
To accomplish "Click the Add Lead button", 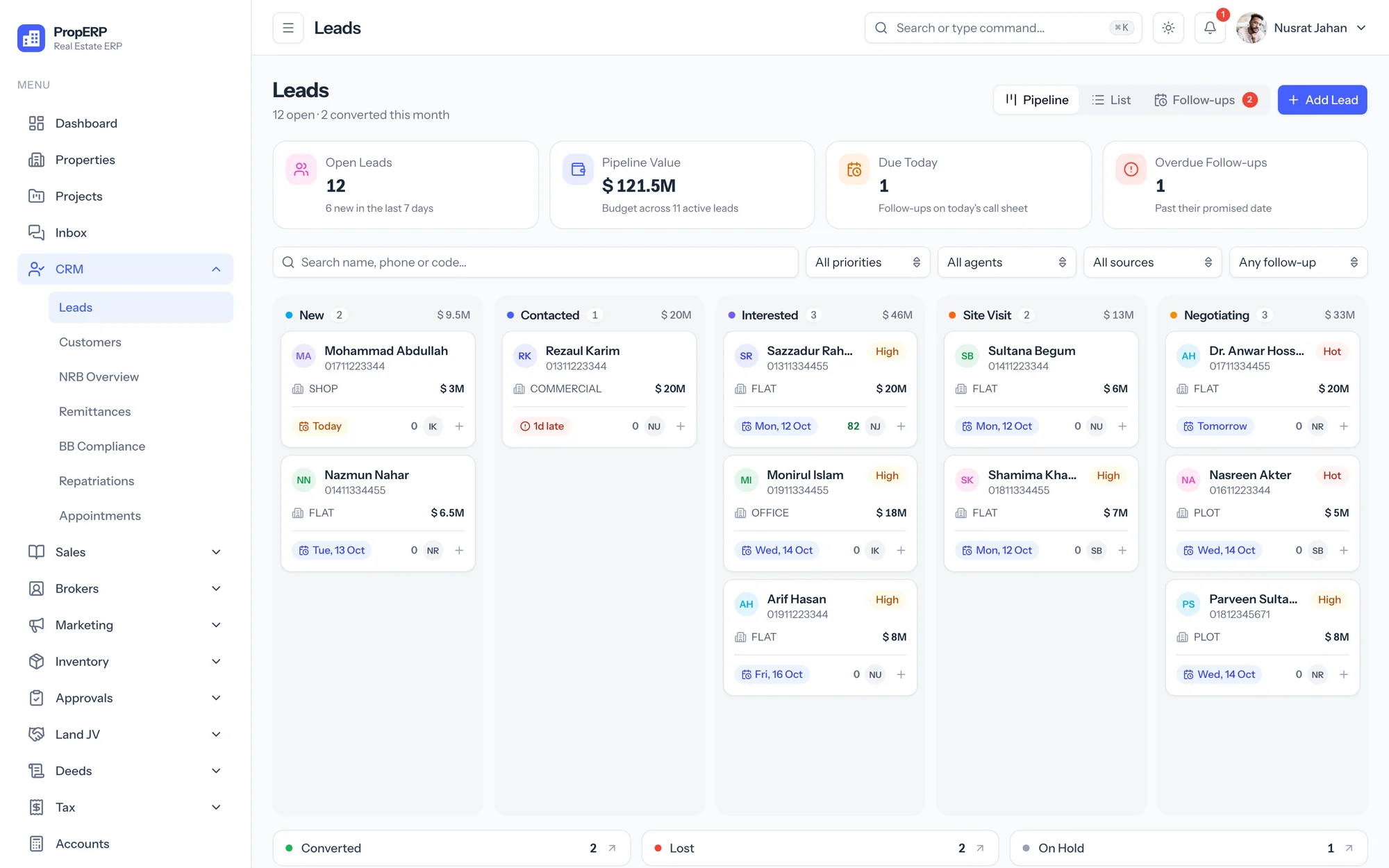I will 1322,100.
